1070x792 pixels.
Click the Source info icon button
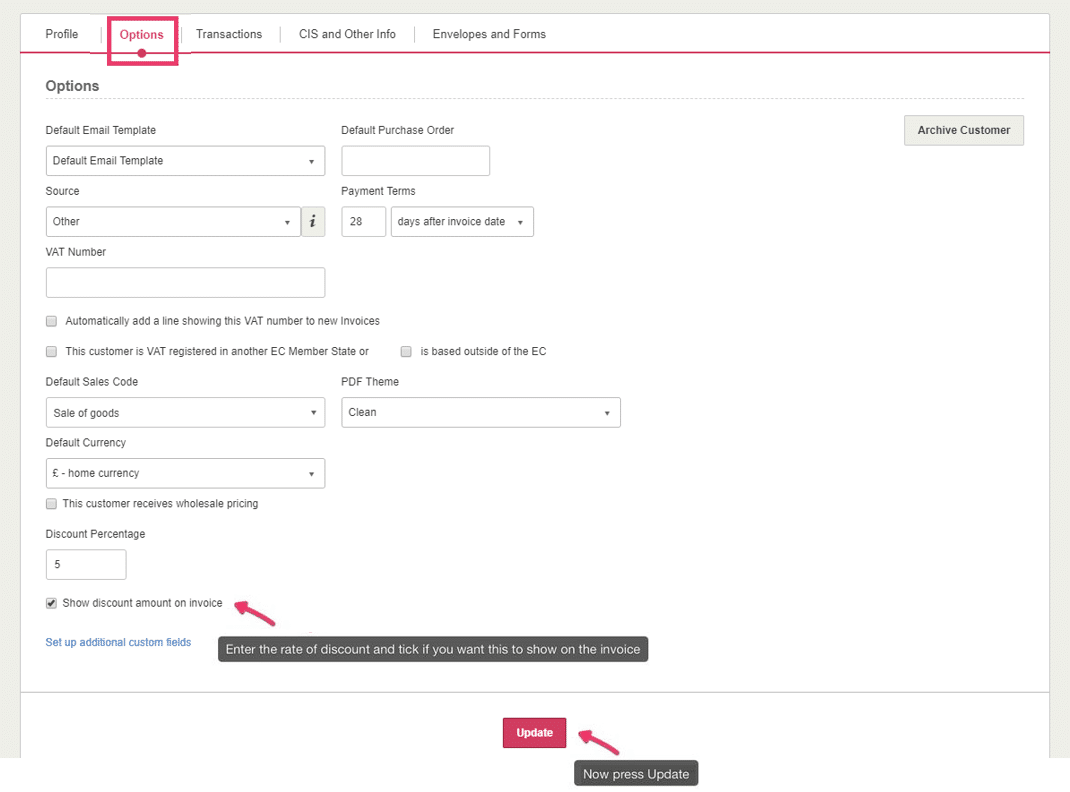coord(313,222)
